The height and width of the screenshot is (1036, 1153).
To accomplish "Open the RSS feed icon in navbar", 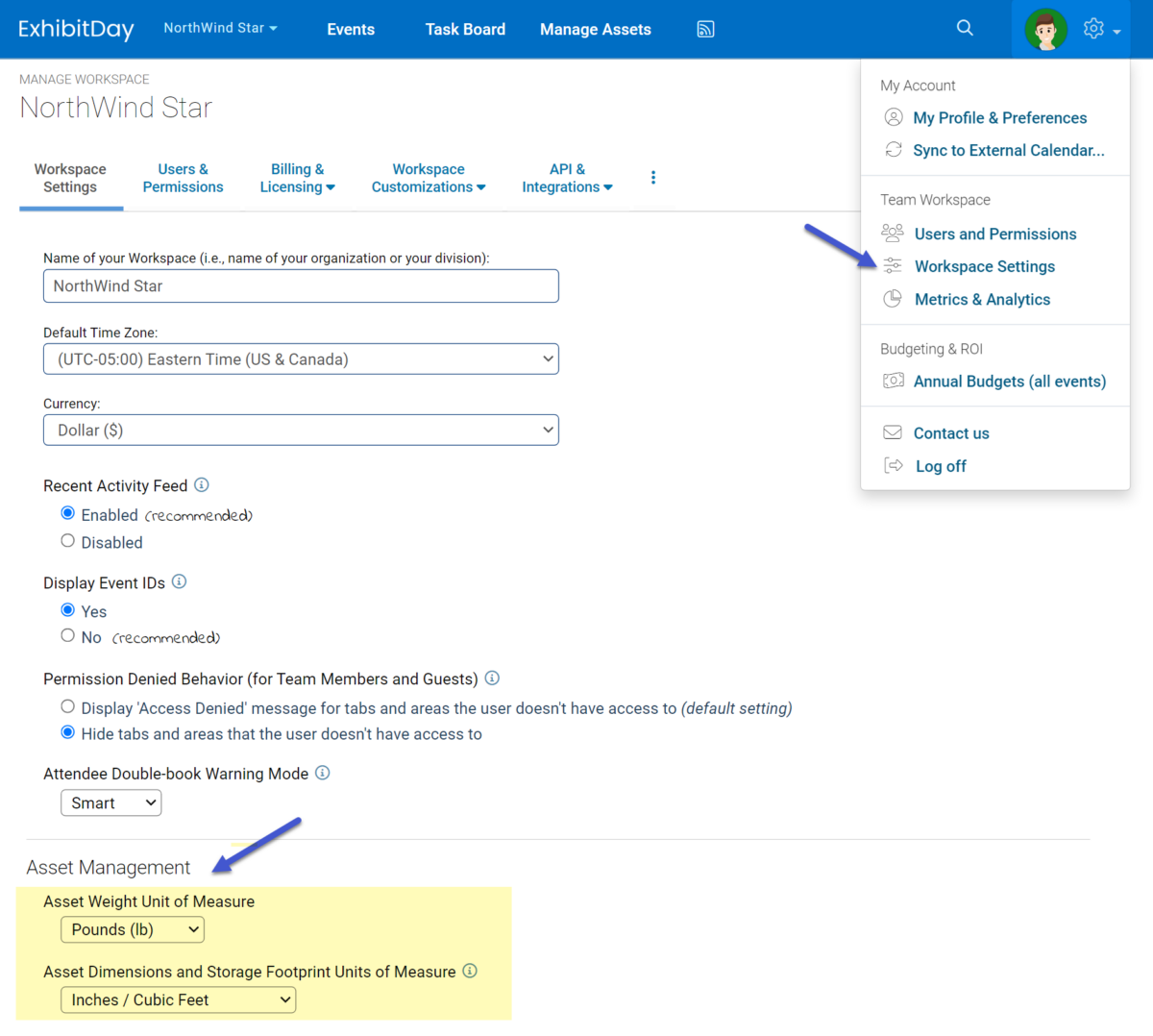I will [x=705, y=29].
